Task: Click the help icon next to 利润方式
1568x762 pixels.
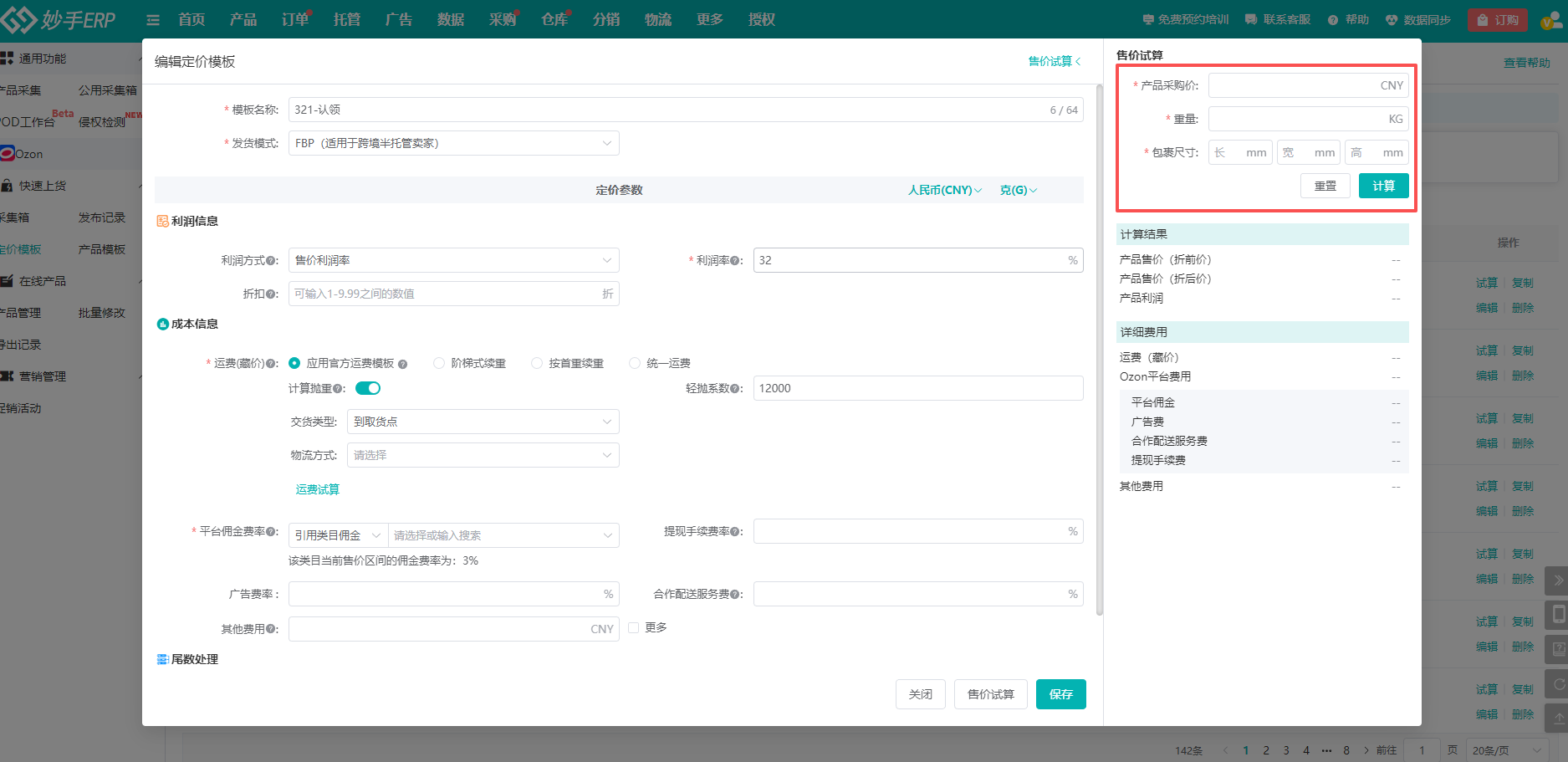Action: 272,261
